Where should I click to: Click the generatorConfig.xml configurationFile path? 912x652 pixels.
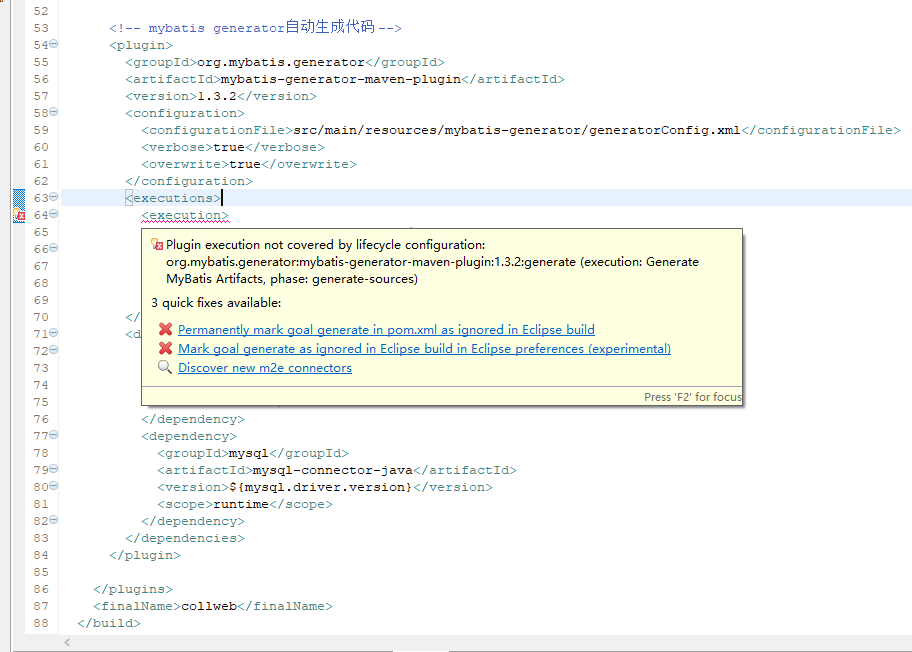click(517, 130)
